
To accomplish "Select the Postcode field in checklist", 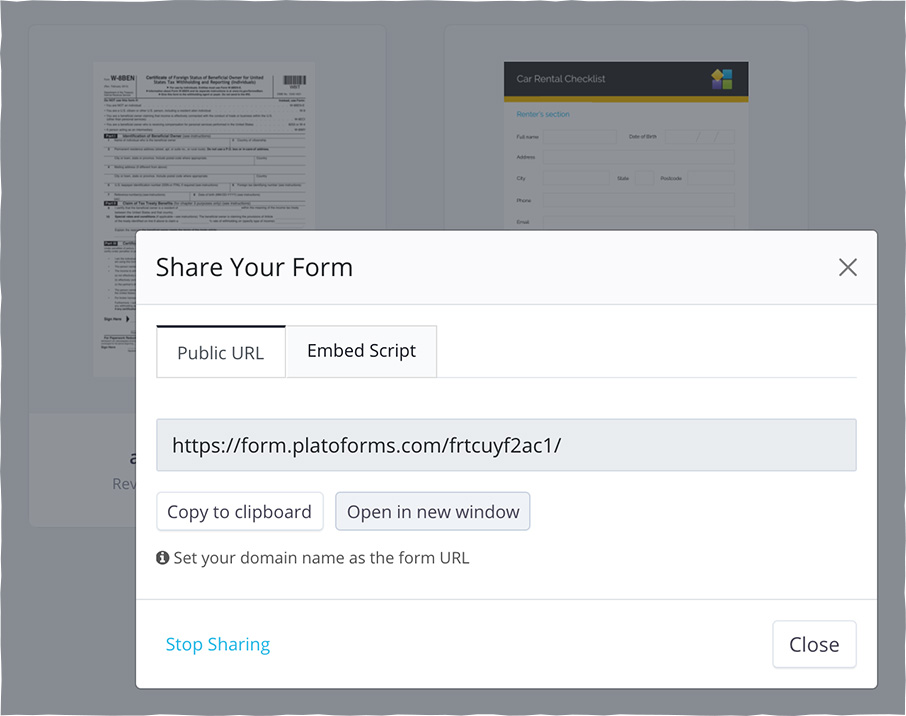I will 710,178.
